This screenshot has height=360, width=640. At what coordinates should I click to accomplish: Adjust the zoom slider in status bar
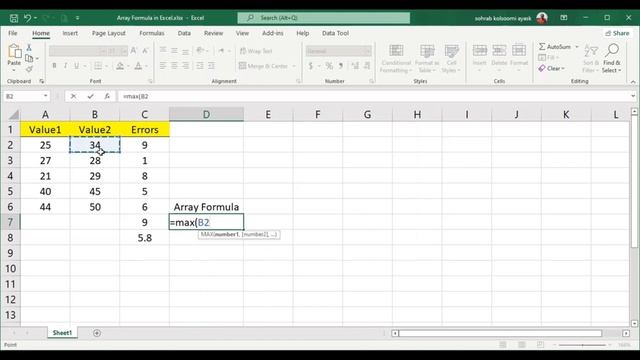coord(582,345)
